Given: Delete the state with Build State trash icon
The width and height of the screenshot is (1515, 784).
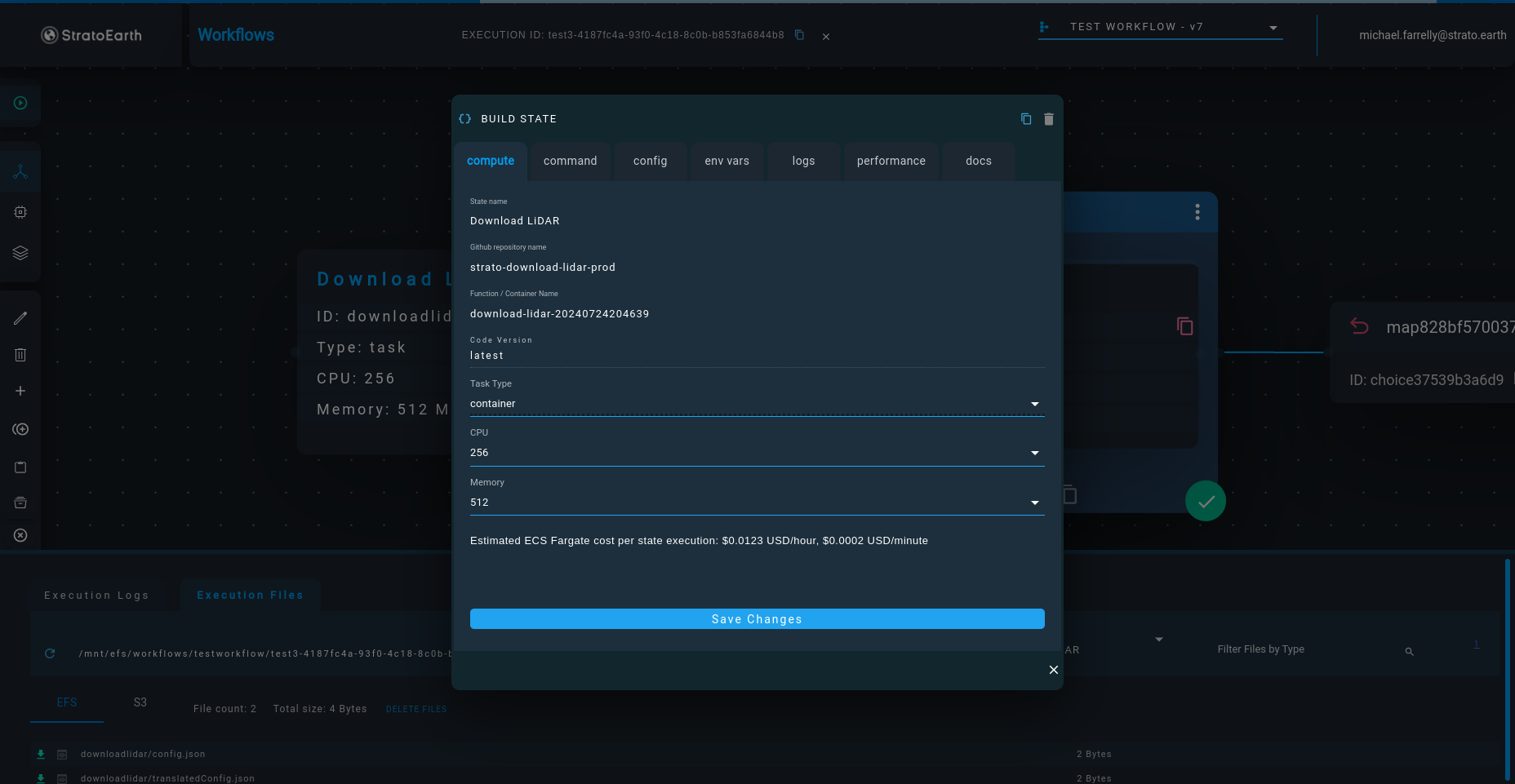Looking at the screenshot, I should click(1049, 119).
